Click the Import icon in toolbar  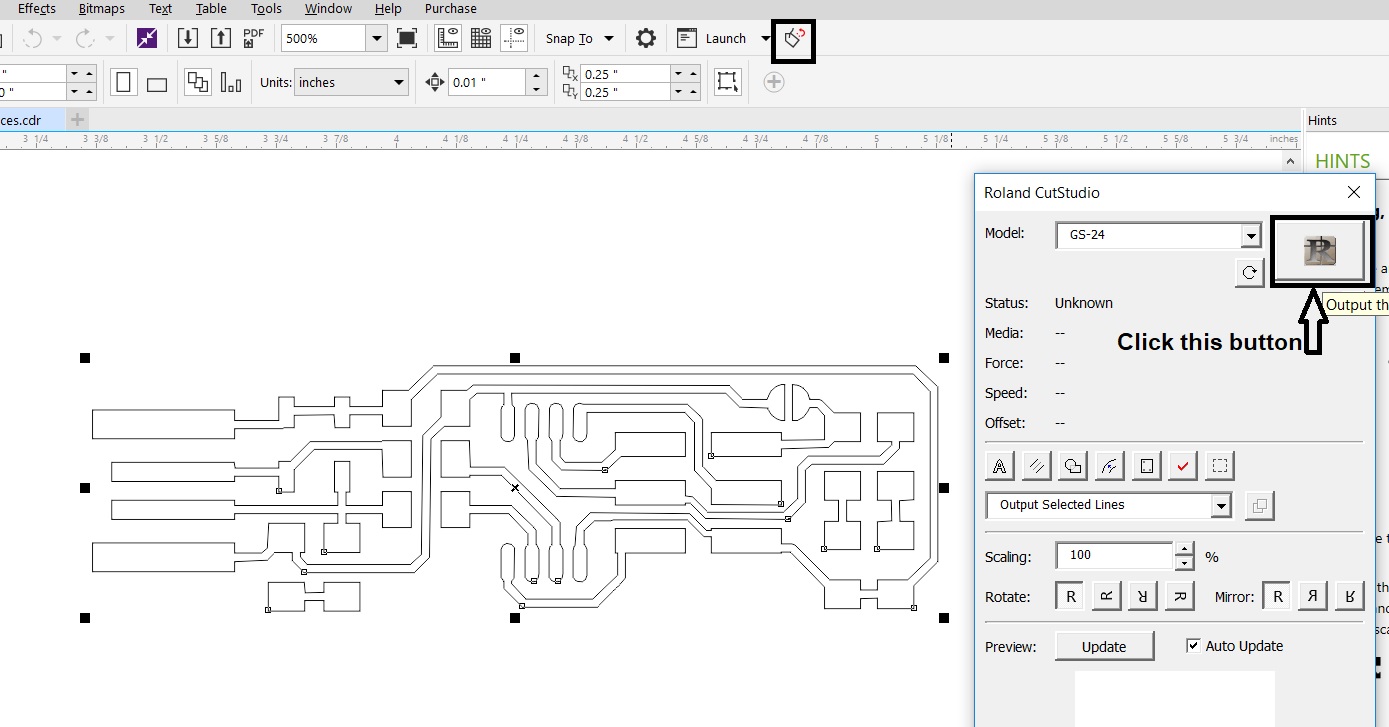click(187, 39)
